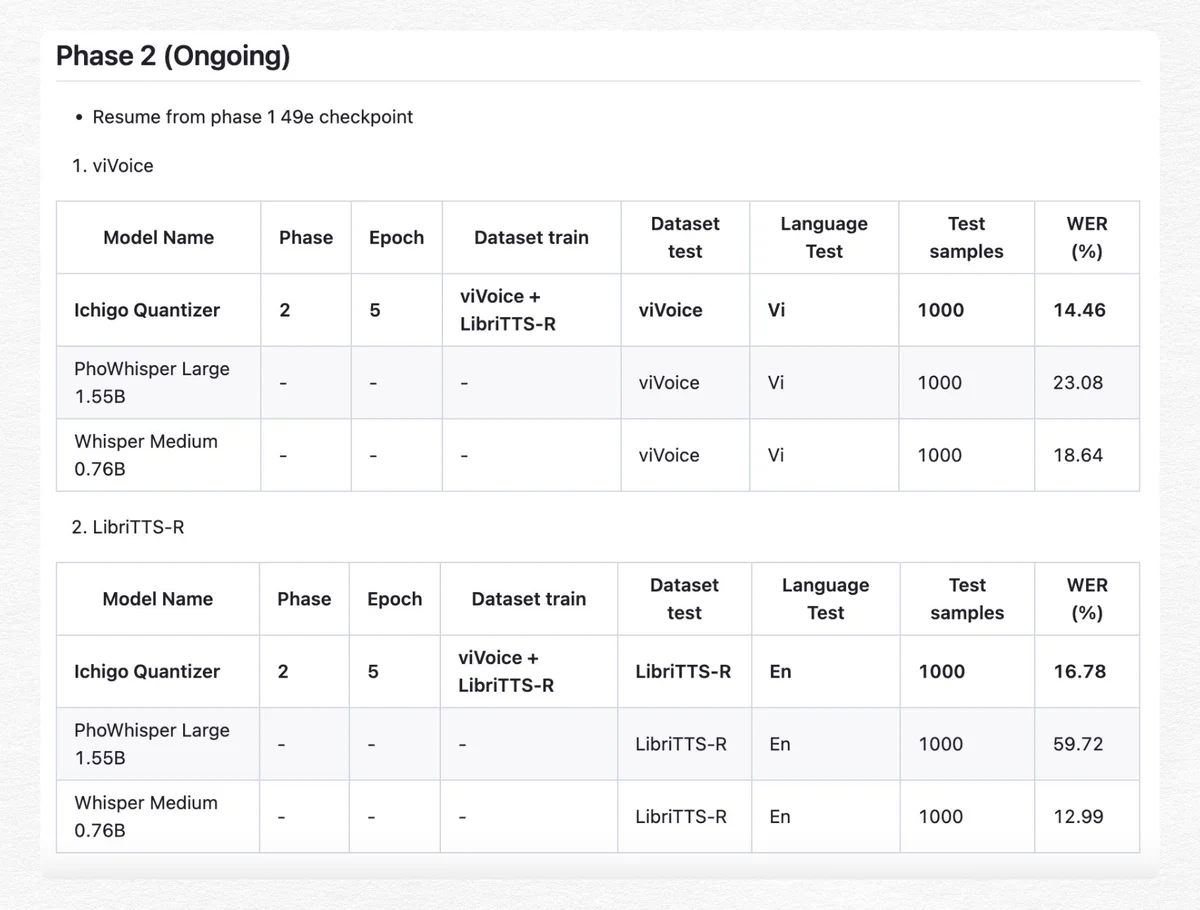Click WER value 14.46

click(x=1079, y=310)
